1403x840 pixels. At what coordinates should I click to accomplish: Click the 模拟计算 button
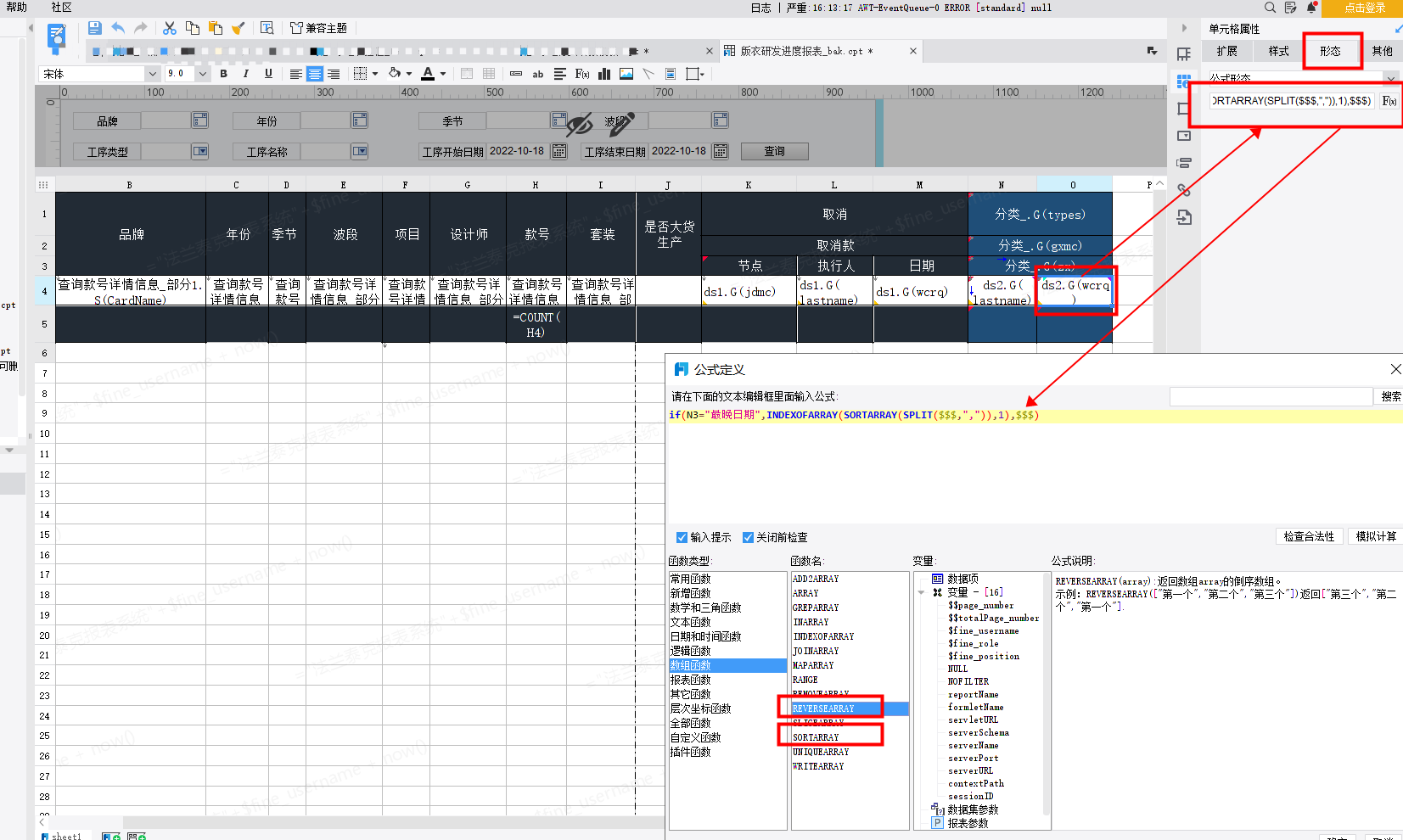click(x=1376, y=536)
